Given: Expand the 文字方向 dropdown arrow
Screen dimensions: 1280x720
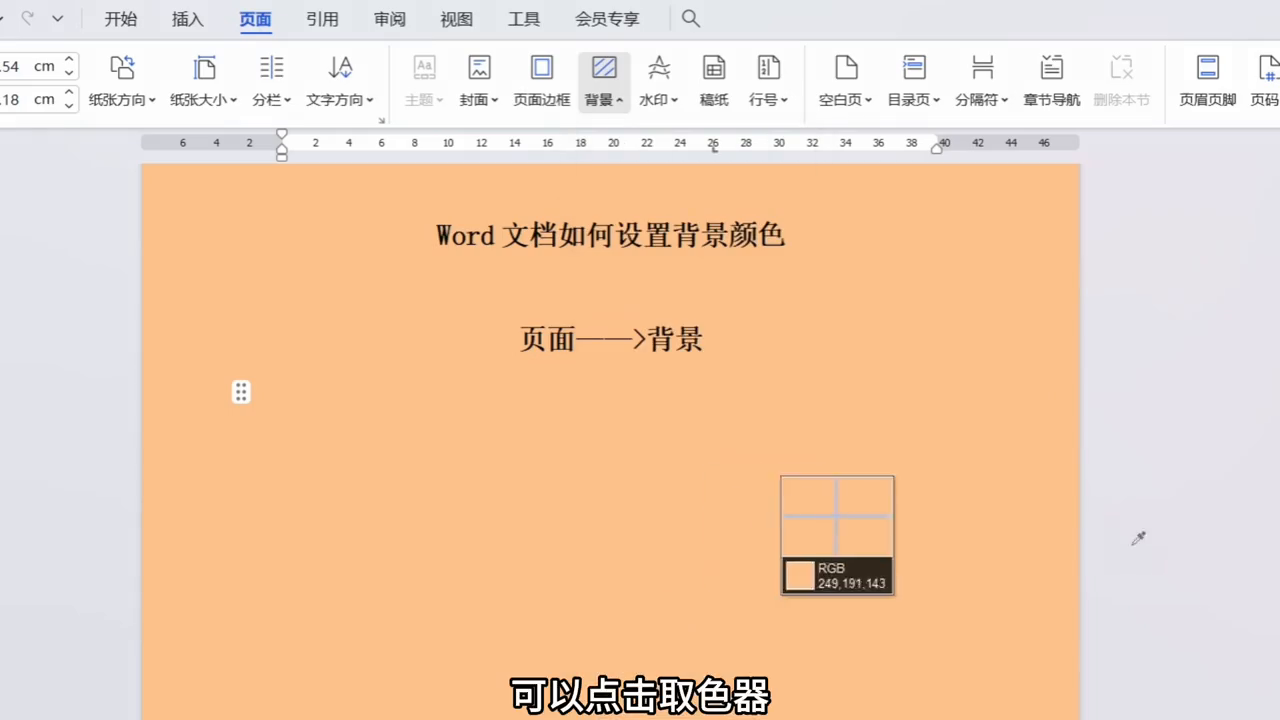Looking at the screenshot, I should (x=369, y=100).
